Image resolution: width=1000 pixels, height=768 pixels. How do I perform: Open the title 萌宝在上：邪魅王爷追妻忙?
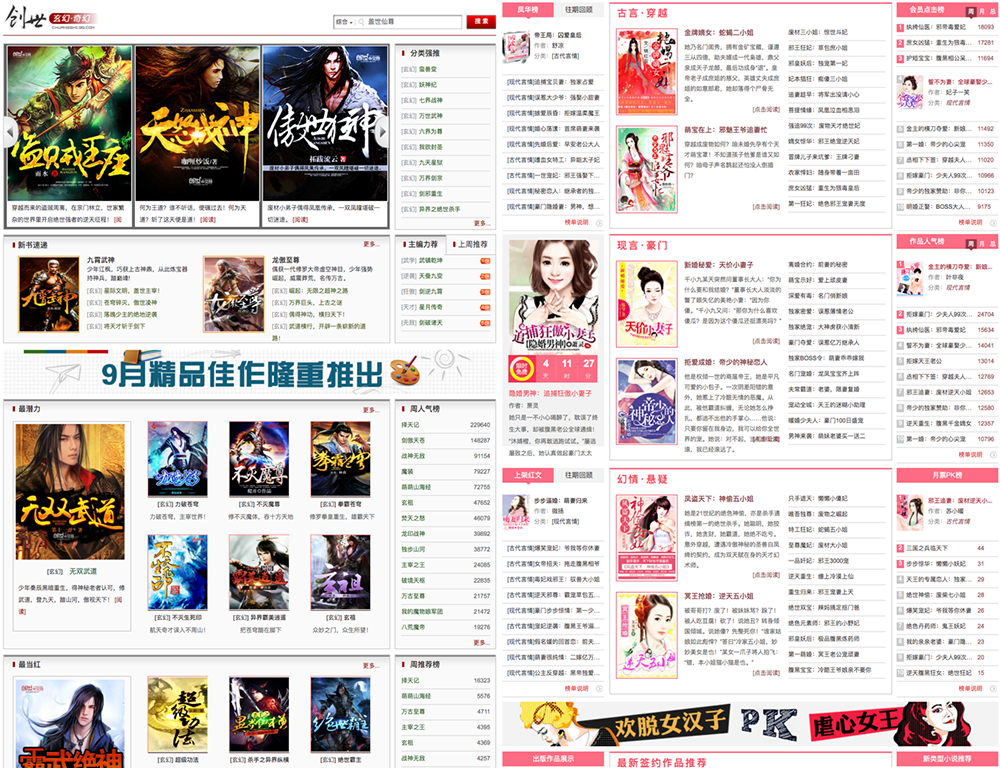tap(726, 129)
